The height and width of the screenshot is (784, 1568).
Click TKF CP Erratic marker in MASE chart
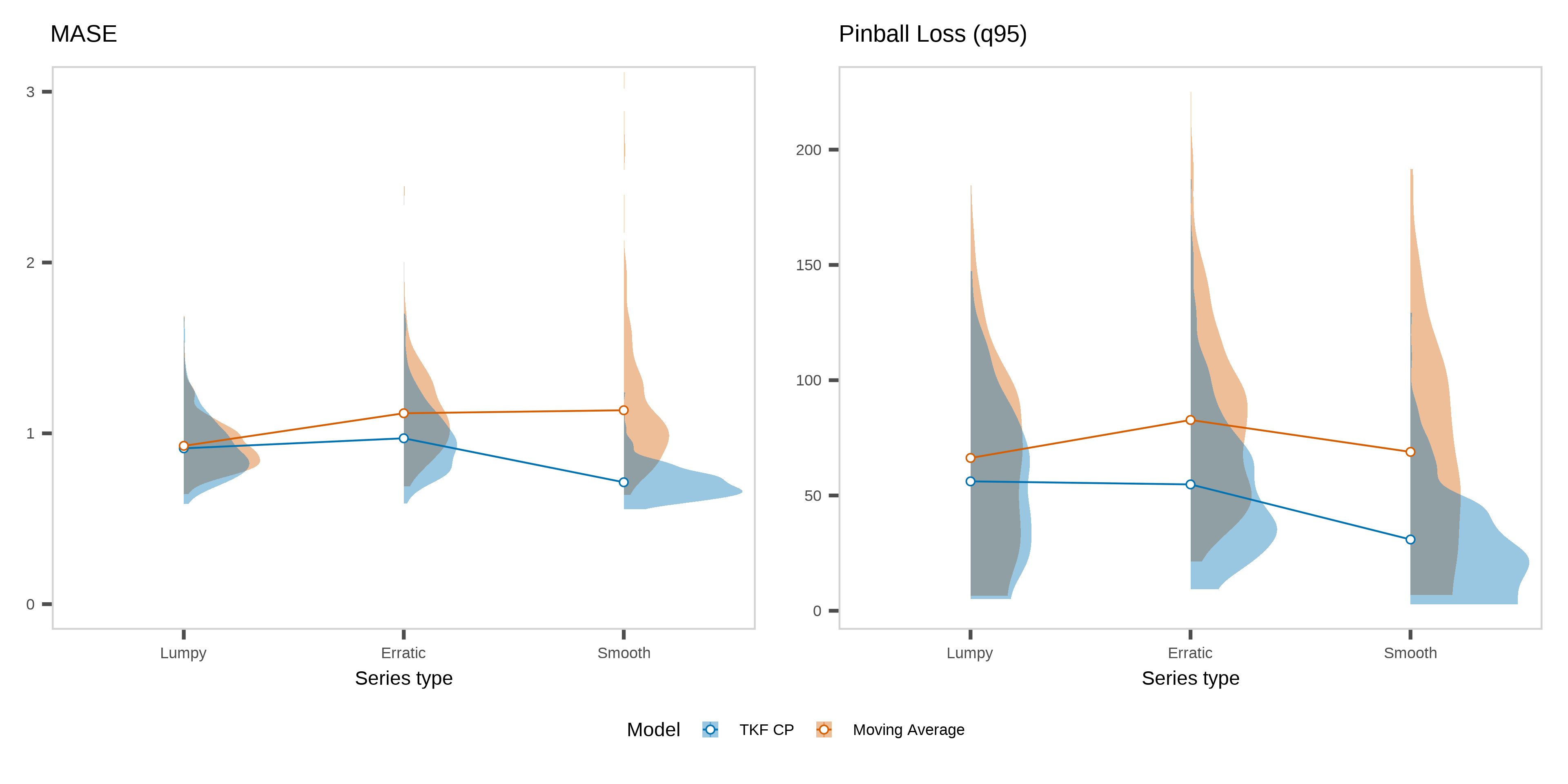click(403, 438)
